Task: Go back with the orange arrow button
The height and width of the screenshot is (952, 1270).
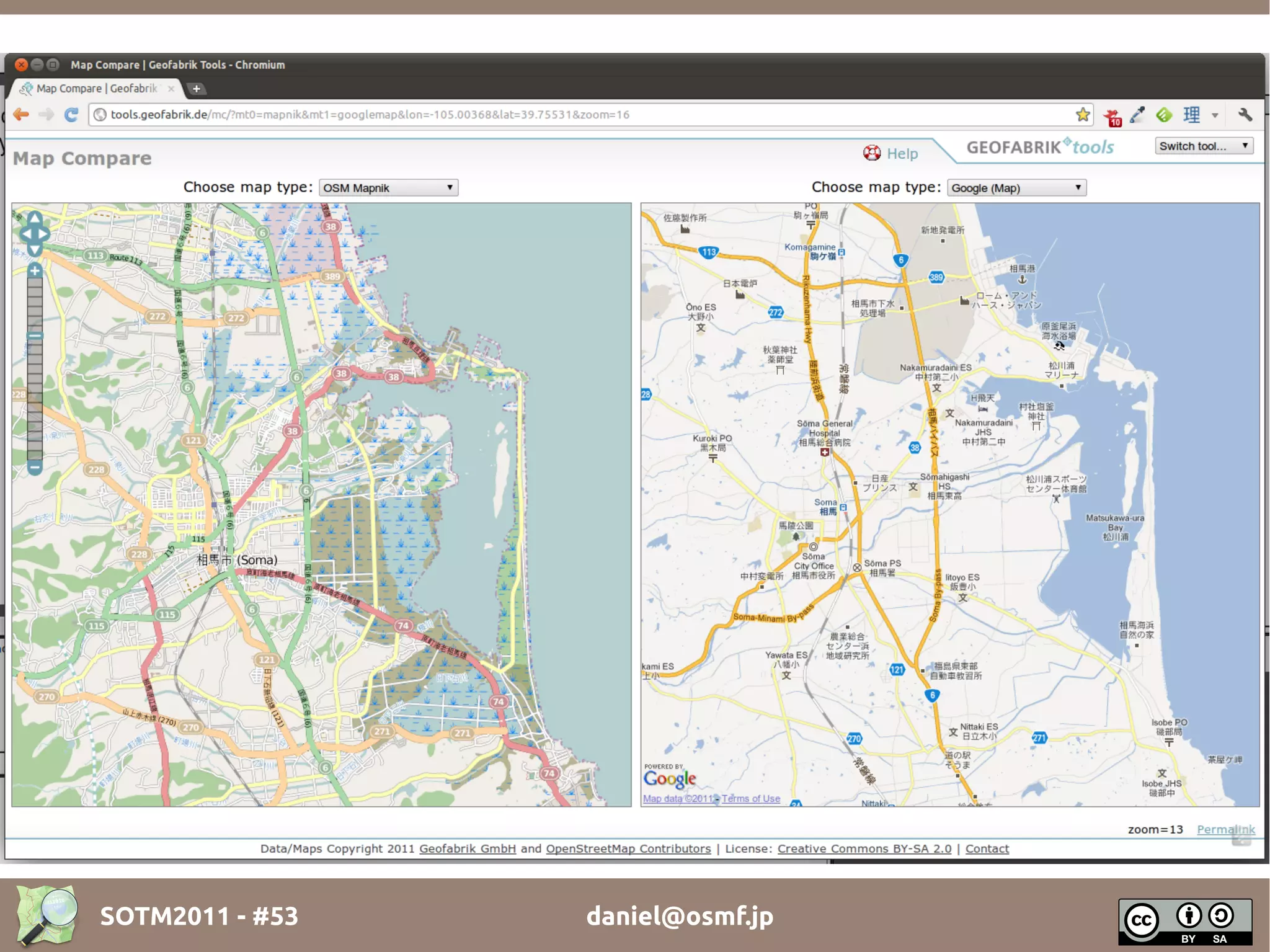Action: point(21,115)
